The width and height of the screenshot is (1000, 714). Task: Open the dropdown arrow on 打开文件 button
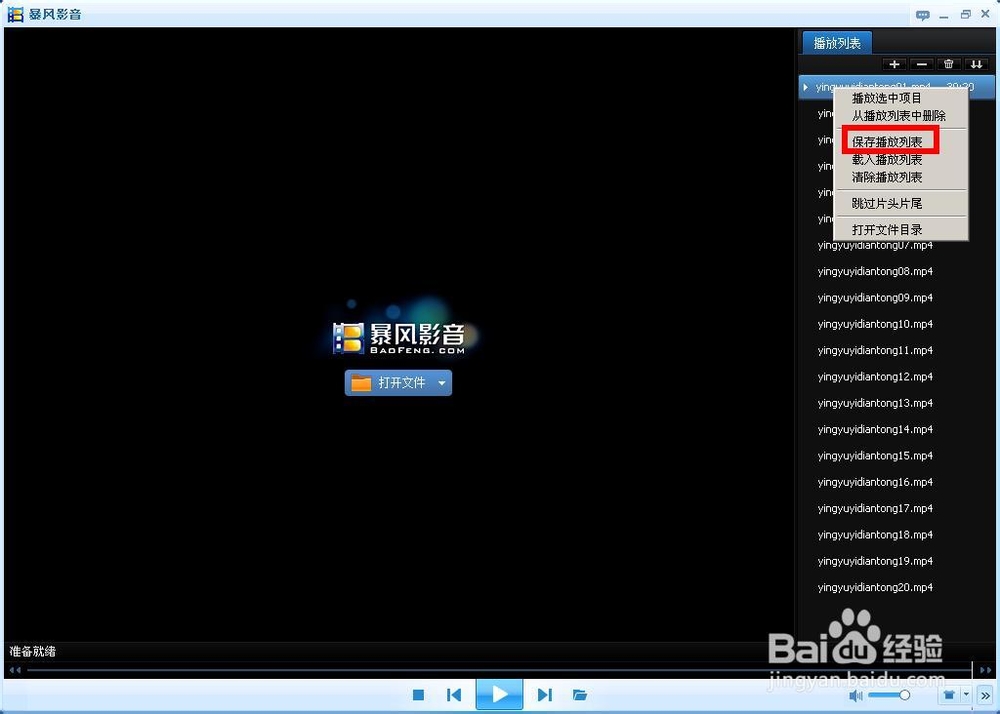[441, 383]
